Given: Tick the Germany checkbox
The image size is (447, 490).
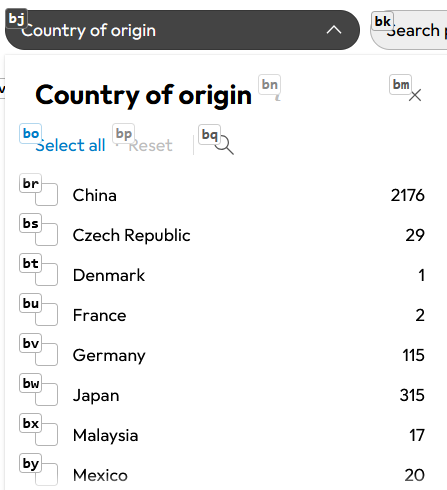Looking at the screenshot, I should [47, 355].
